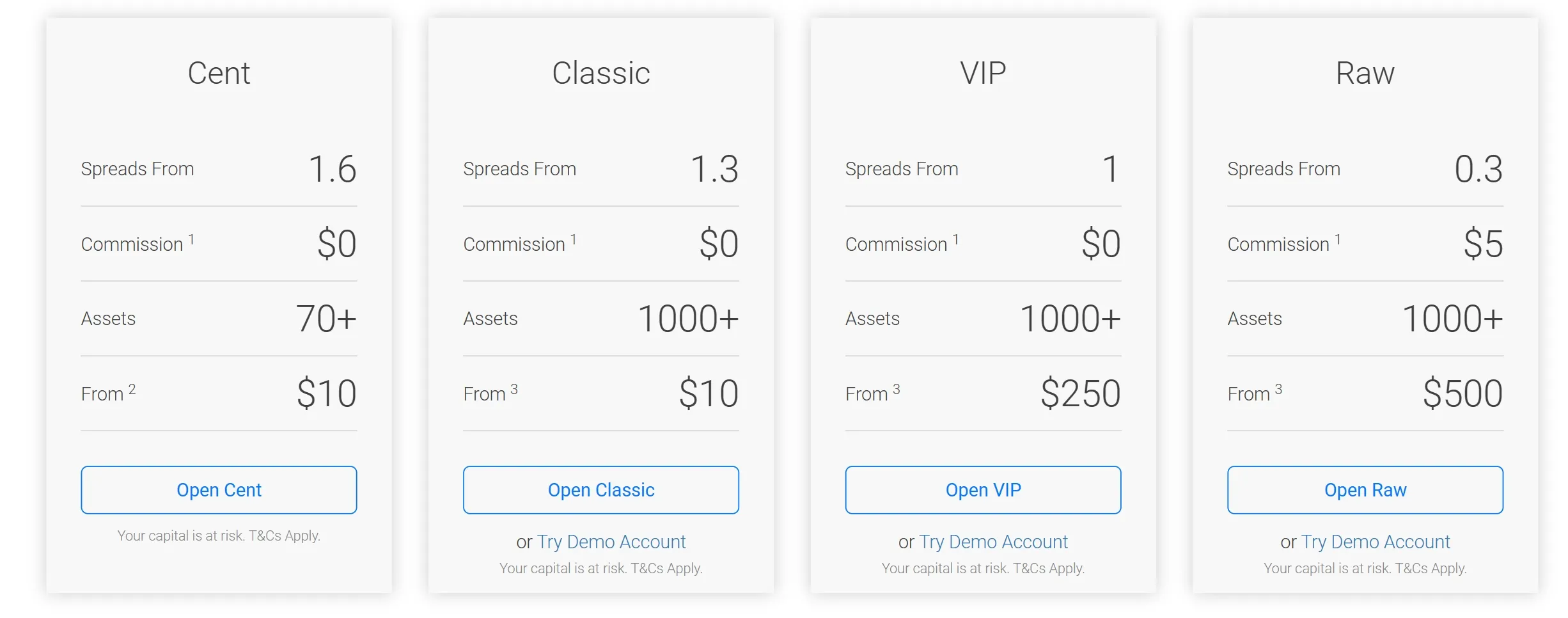Click the Open Cent button
1568x618 pixels.
click(x=217, y=490)
